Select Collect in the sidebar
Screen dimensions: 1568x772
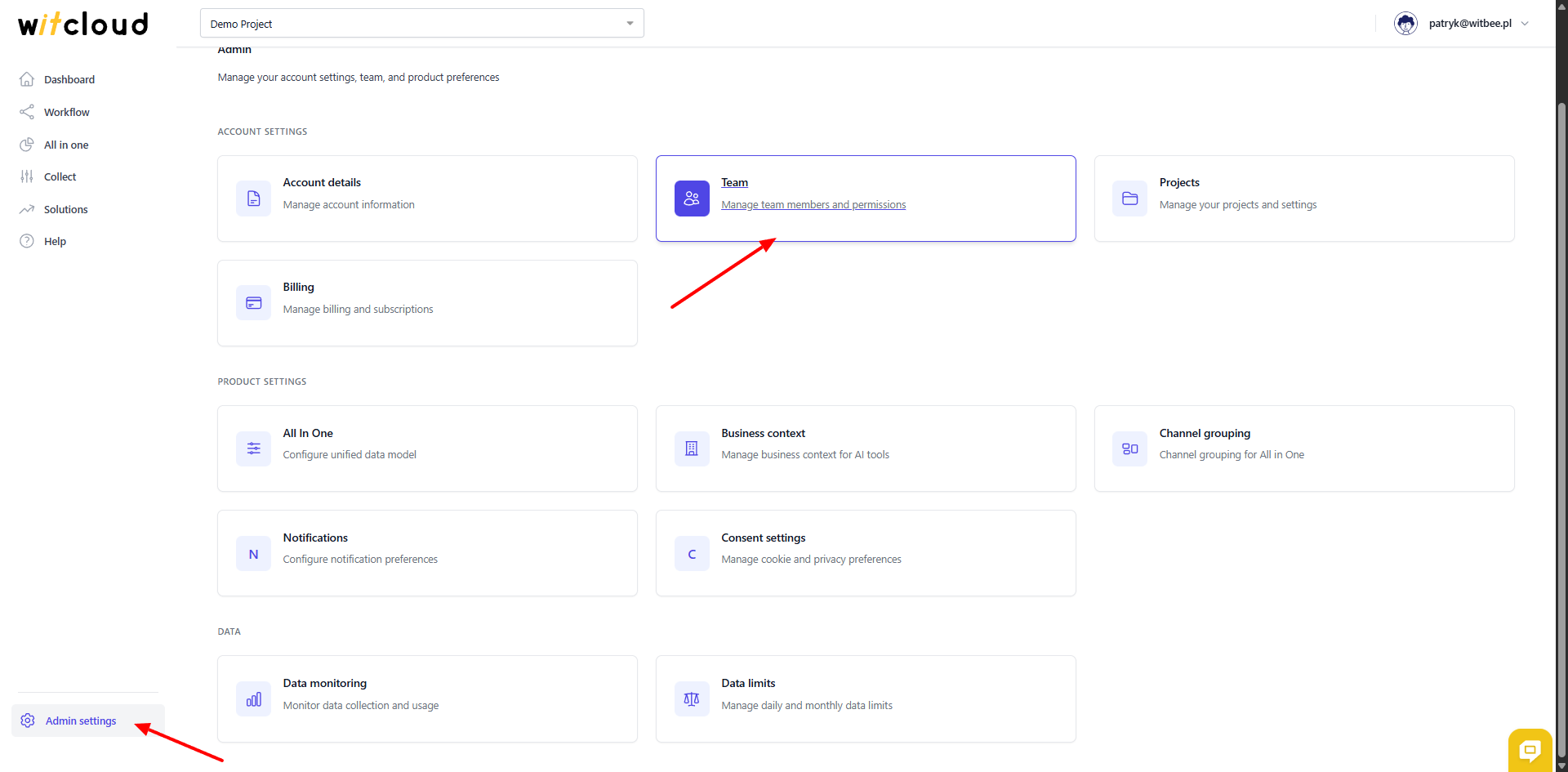click(x=60, y=176)
